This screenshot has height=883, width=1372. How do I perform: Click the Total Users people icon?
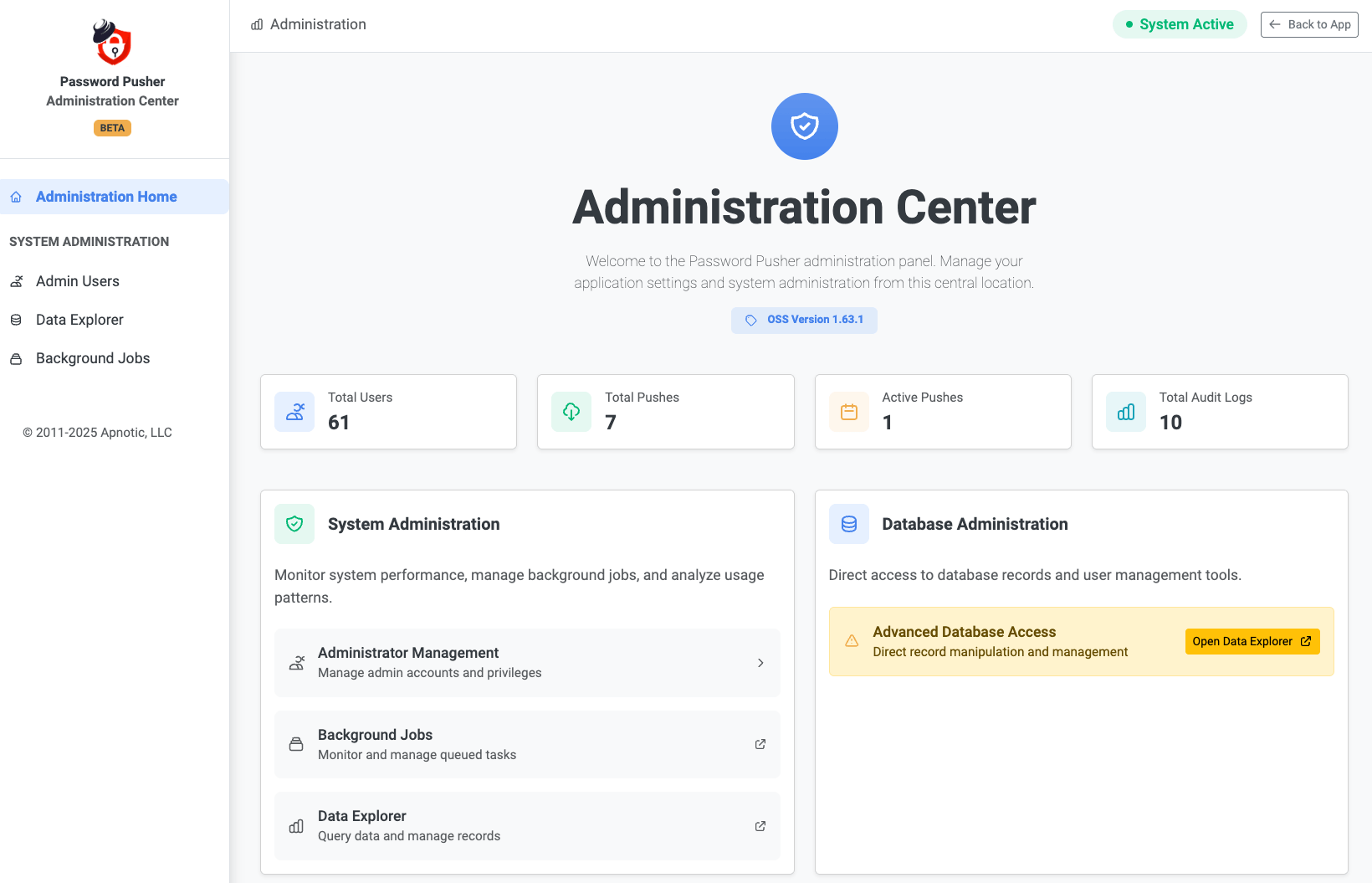(294, 412)
